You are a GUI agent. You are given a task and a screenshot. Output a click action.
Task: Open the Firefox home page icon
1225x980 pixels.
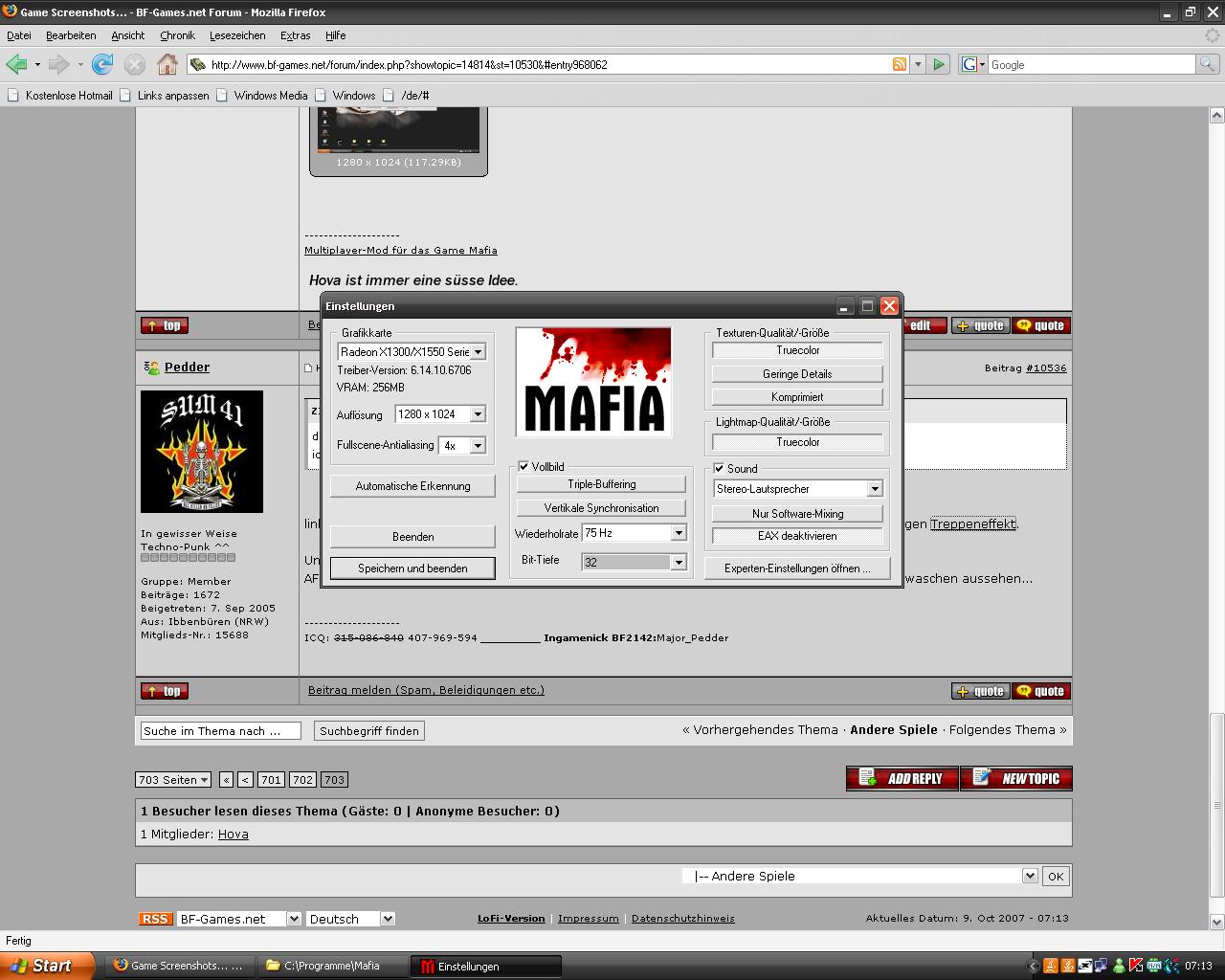167,64
